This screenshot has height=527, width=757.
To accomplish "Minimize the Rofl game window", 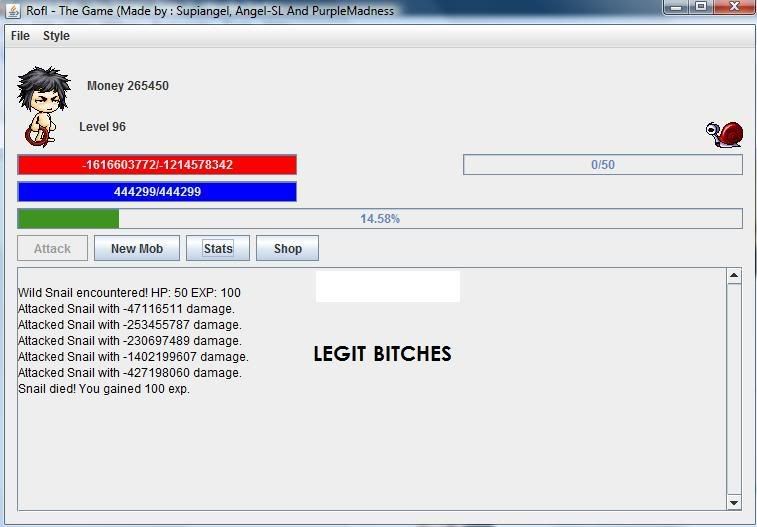I will 675,8.
